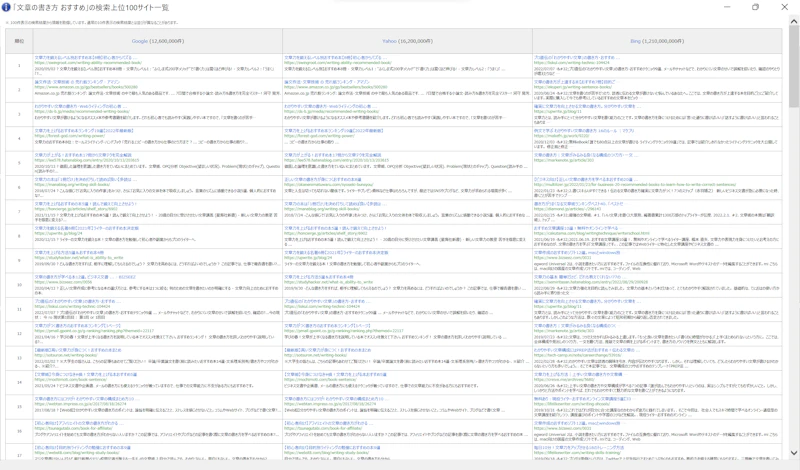Open Bing rank 2 writing-sentence-books result title
The height and width of the screenshot is (470, 800).
click(x=575, y=82)
